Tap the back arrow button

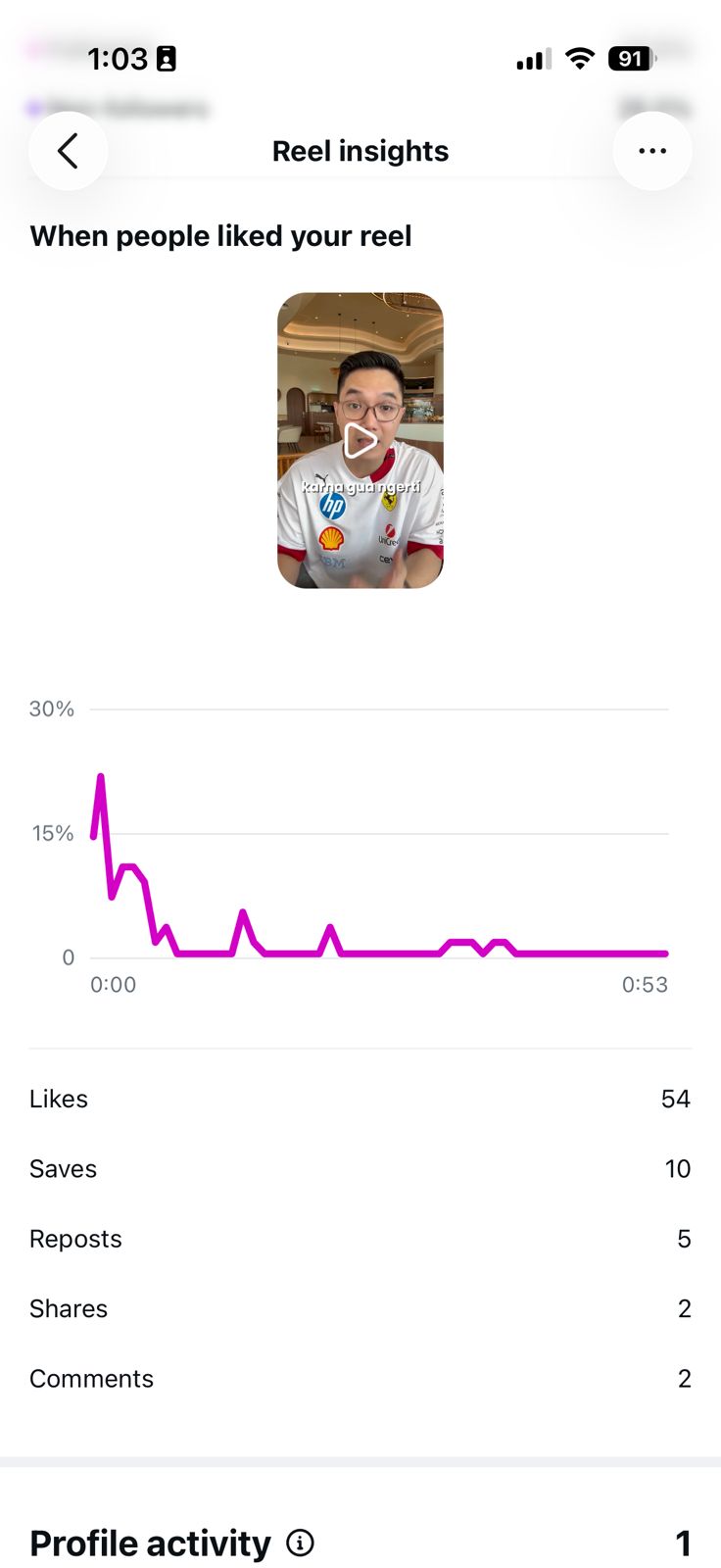[x=68, y=151]
